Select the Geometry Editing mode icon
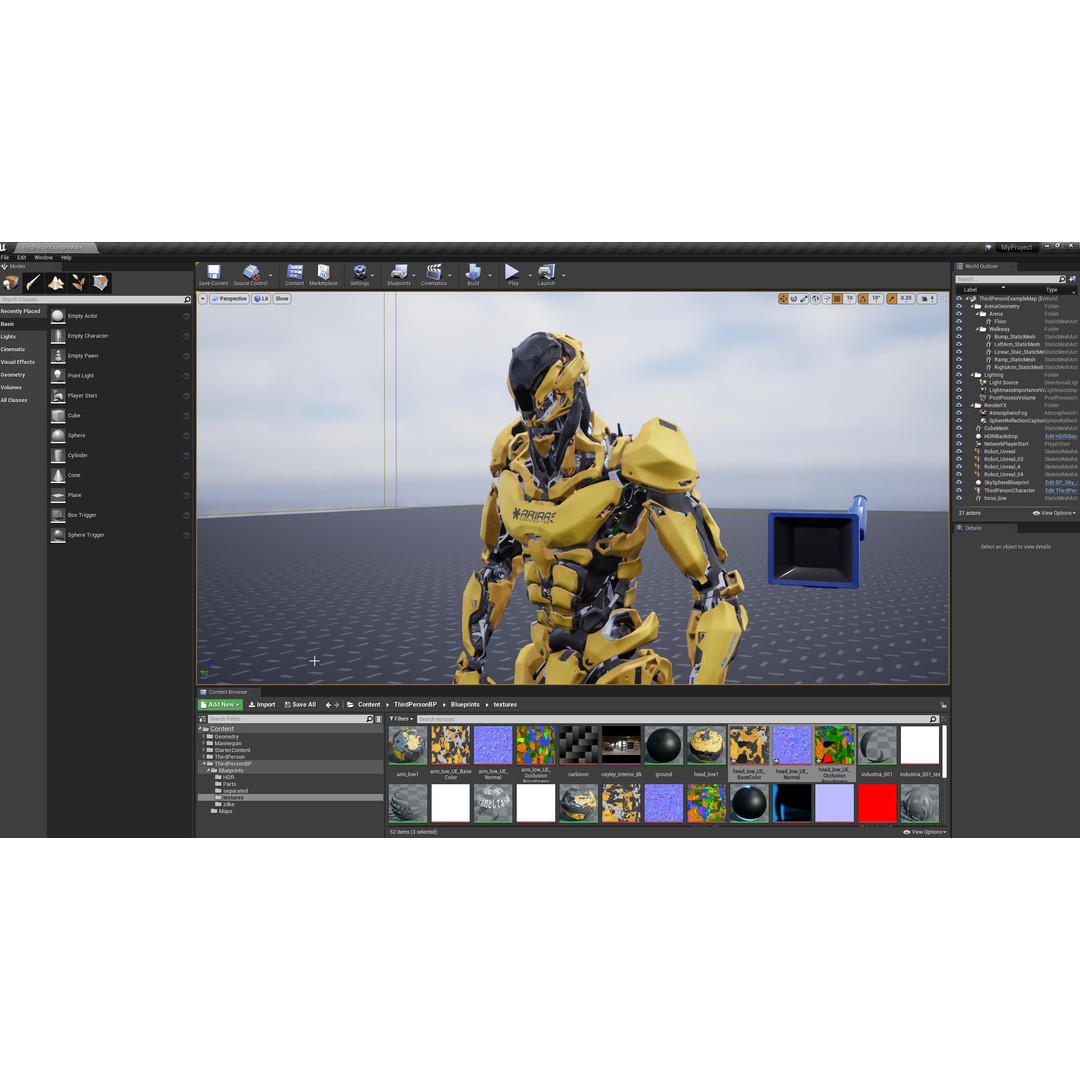Screen dimensions: 1080x1080 click(x=101, y=282)
